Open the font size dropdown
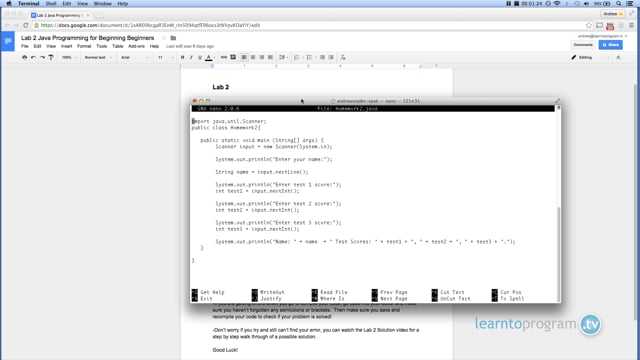 (165, 58)
